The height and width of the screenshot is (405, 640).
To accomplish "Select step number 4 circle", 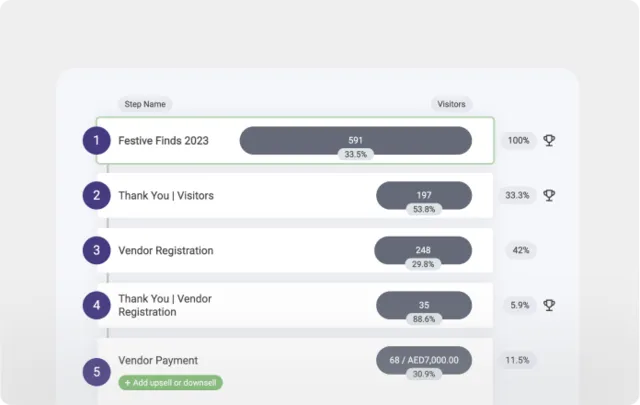I will click(x=96, y=305).
